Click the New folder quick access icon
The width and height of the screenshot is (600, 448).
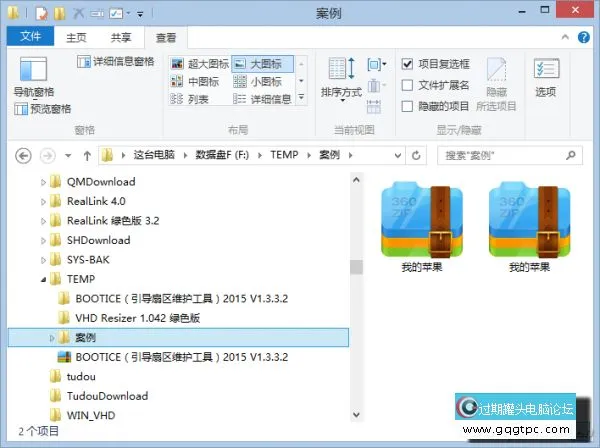click(x=60, y=14)
